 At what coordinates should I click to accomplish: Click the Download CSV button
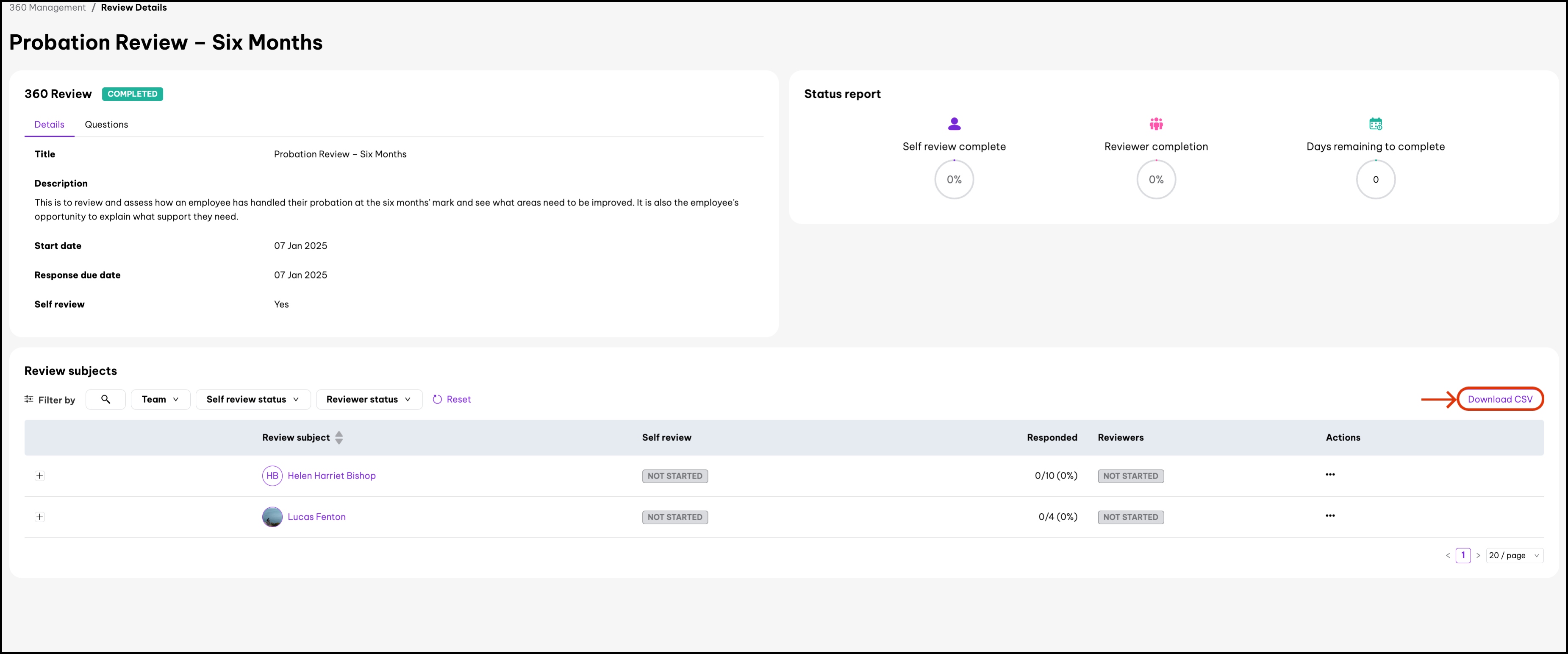1500,399
